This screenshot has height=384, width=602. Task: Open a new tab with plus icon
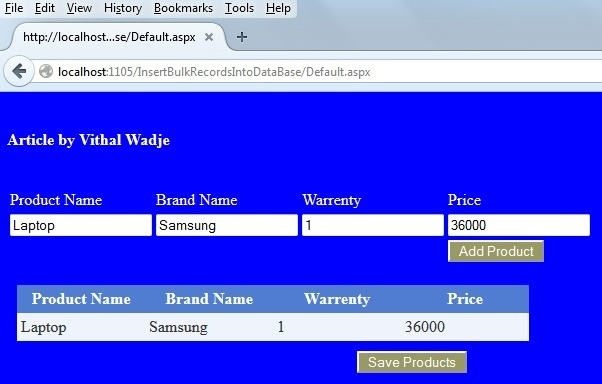[x=241, y=37]
